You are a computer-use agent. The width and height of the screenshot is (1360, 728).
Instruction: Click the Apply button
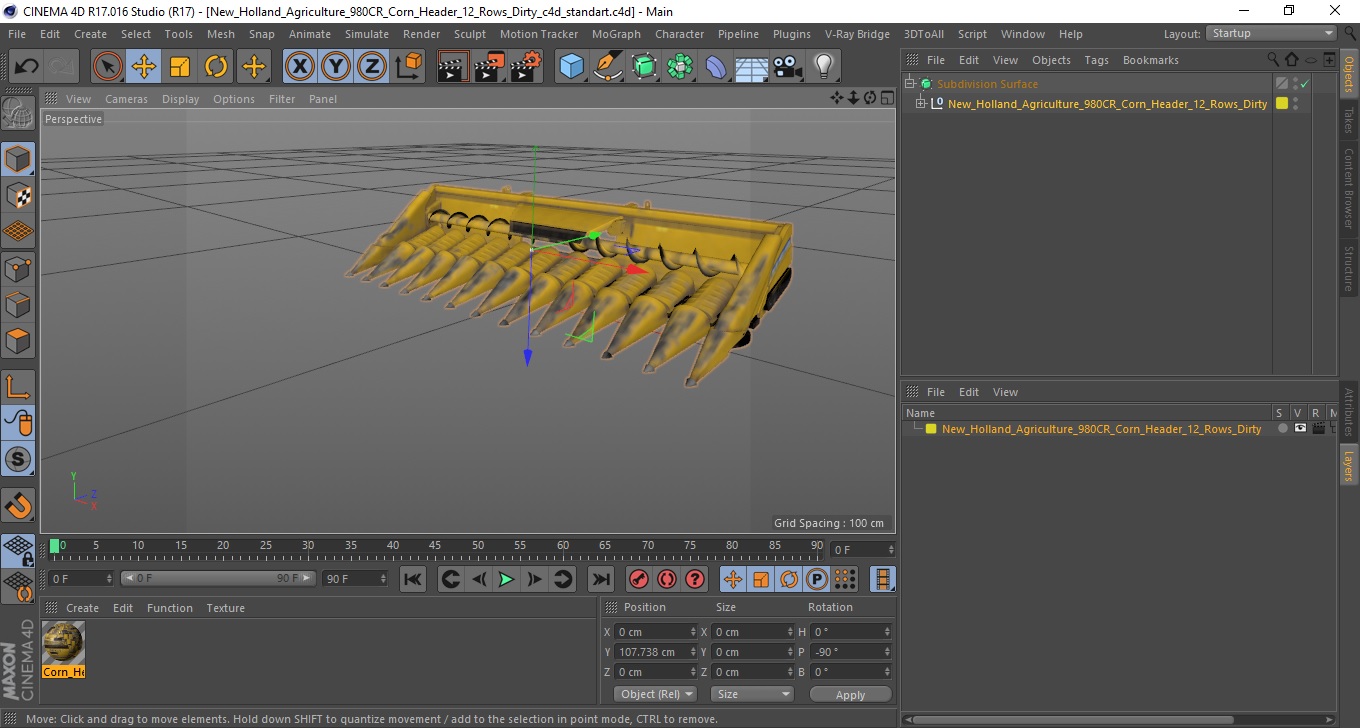click(850, 694)
